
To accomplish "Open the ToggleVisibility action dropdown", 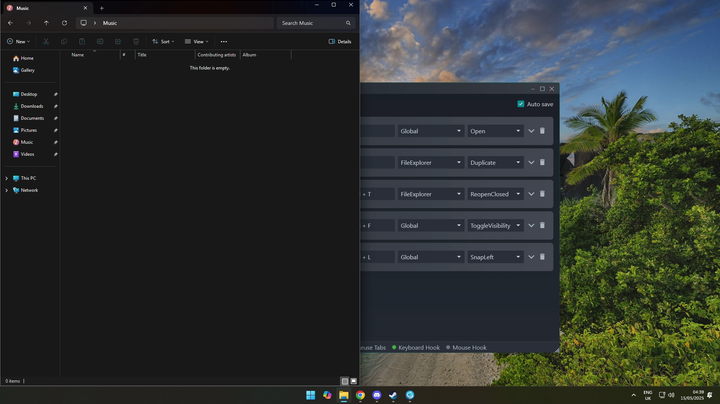I will point(495,226).
